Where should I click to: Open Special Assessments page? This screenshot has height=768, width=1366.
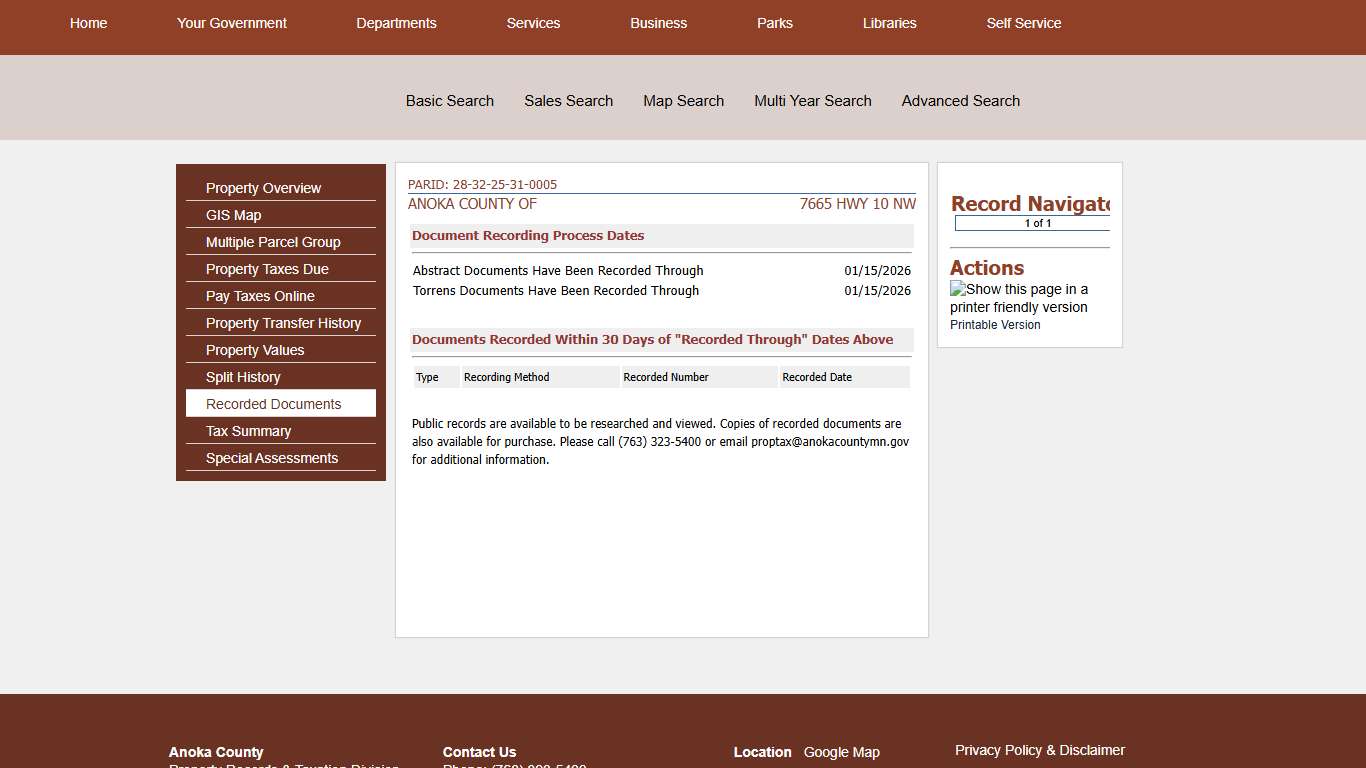point(272,458)
